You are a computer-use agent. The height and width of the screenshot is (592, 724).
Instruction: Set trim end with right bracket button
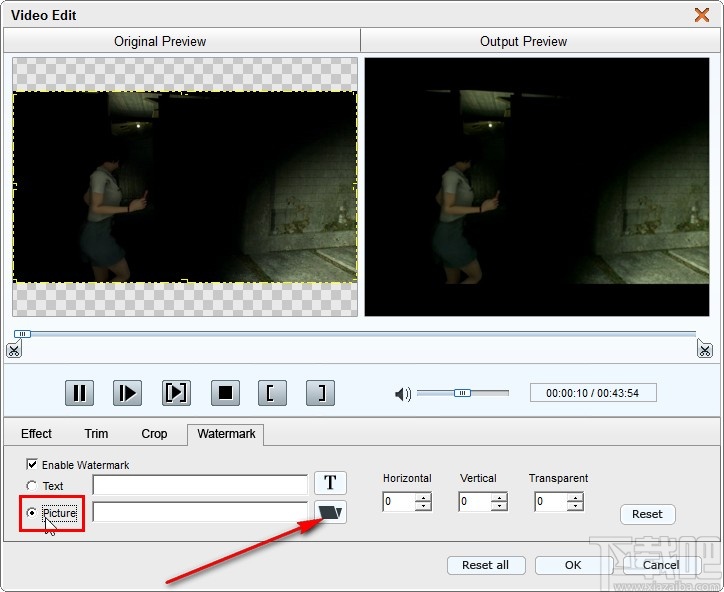click(320, 393)
